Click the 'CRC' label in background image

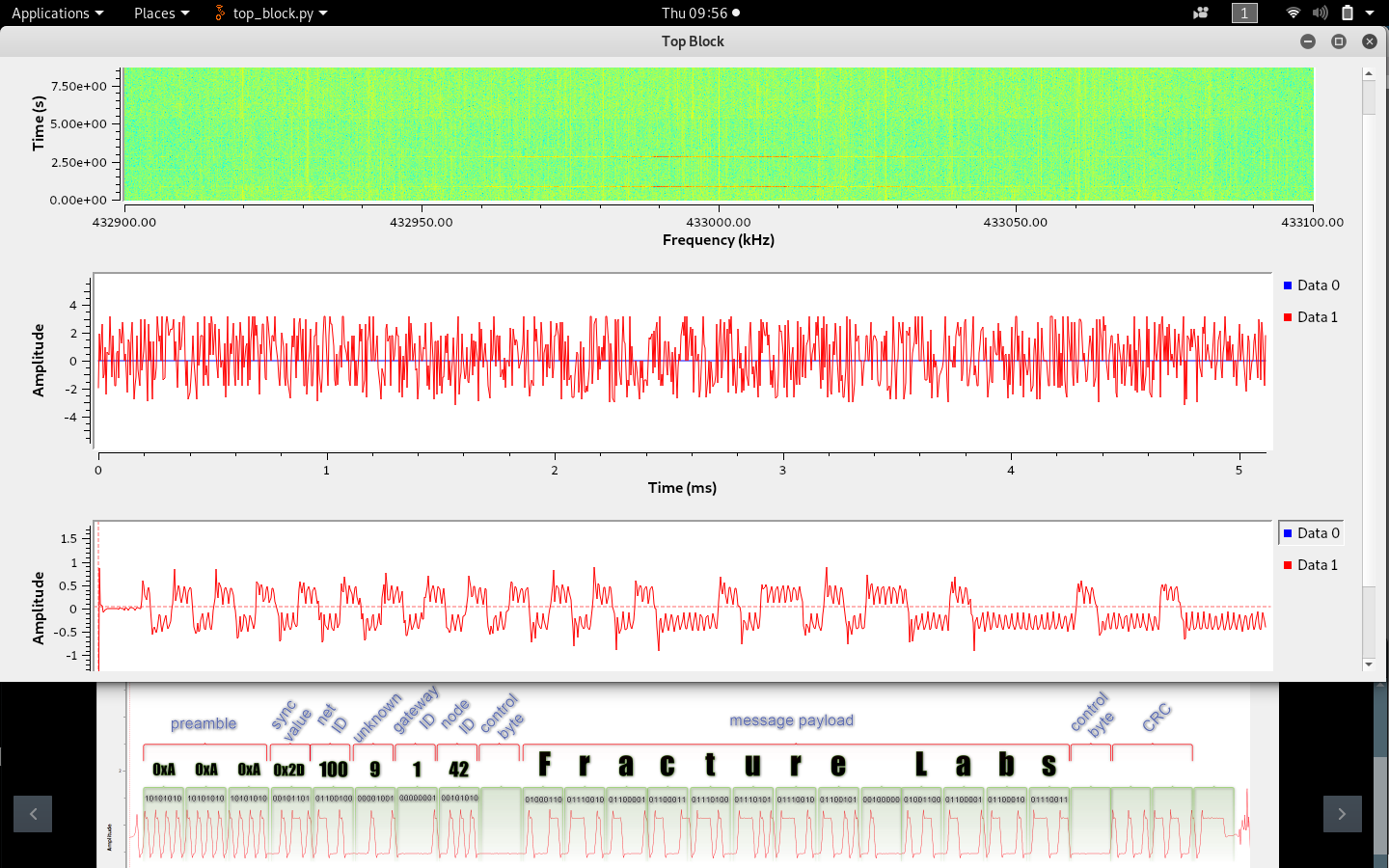coord(1157,717)
